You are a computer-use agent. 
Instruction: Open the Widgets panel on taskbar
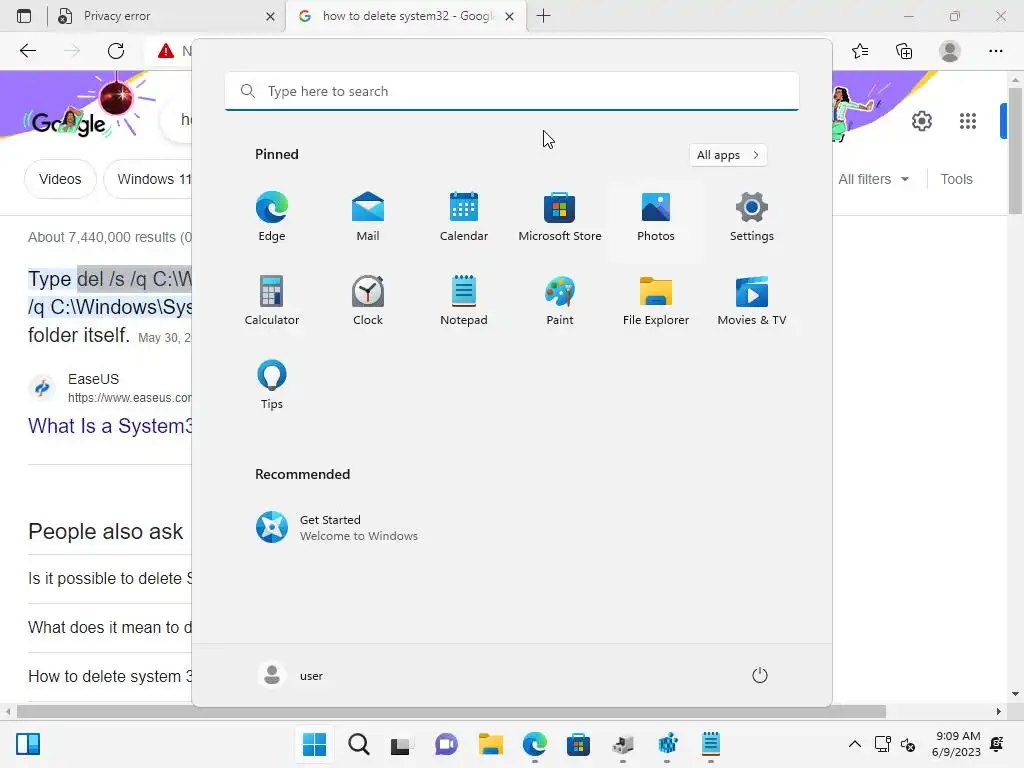pyautogui.click(x=28, y=744)
